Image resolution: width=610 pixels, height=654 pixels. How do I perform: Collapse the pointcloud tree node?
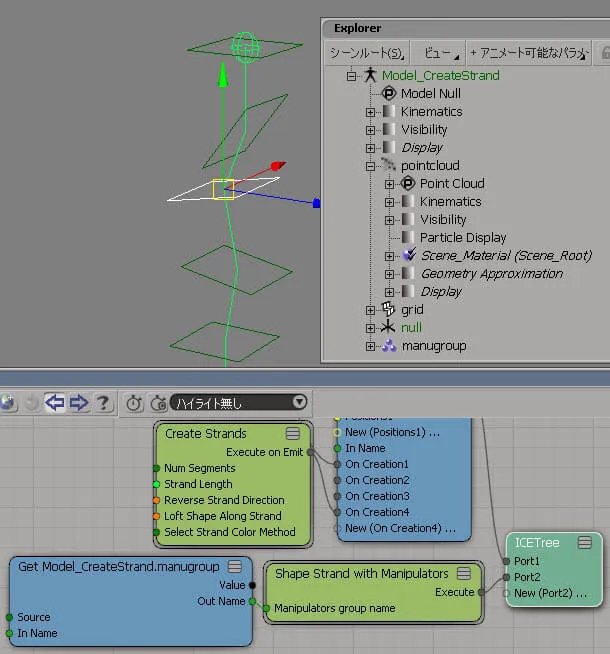coord(370,166)
